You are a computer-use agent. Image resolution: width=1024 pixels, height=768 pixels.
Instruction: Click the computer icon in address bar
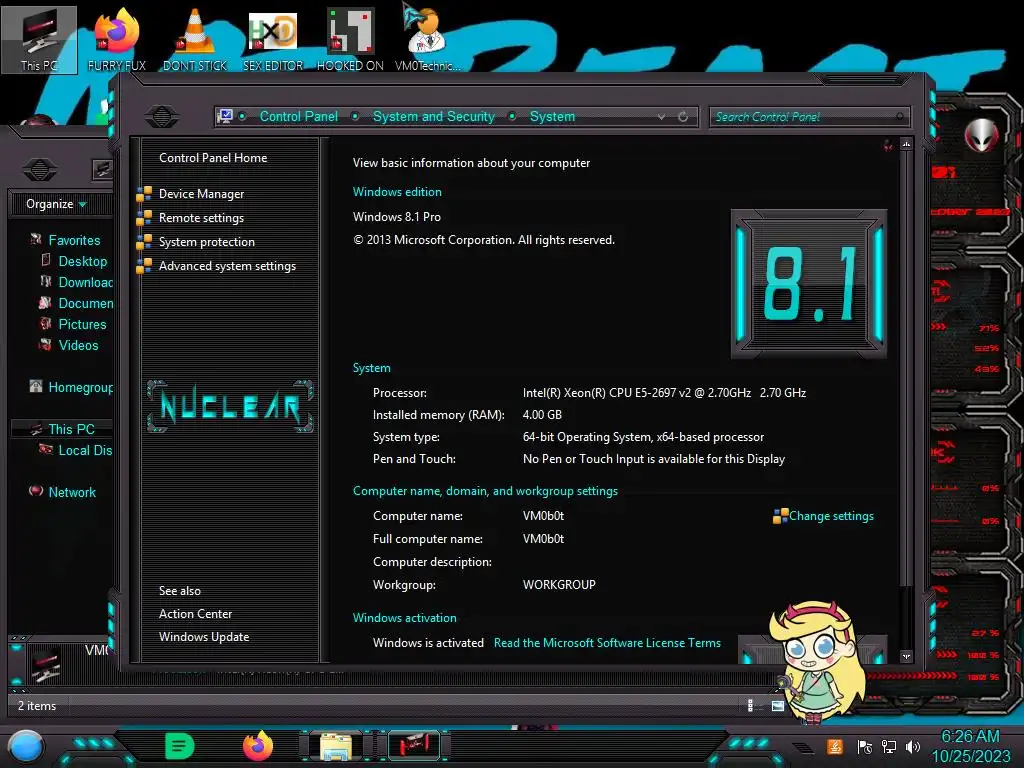pyautogui.click(x=225, y=116)
